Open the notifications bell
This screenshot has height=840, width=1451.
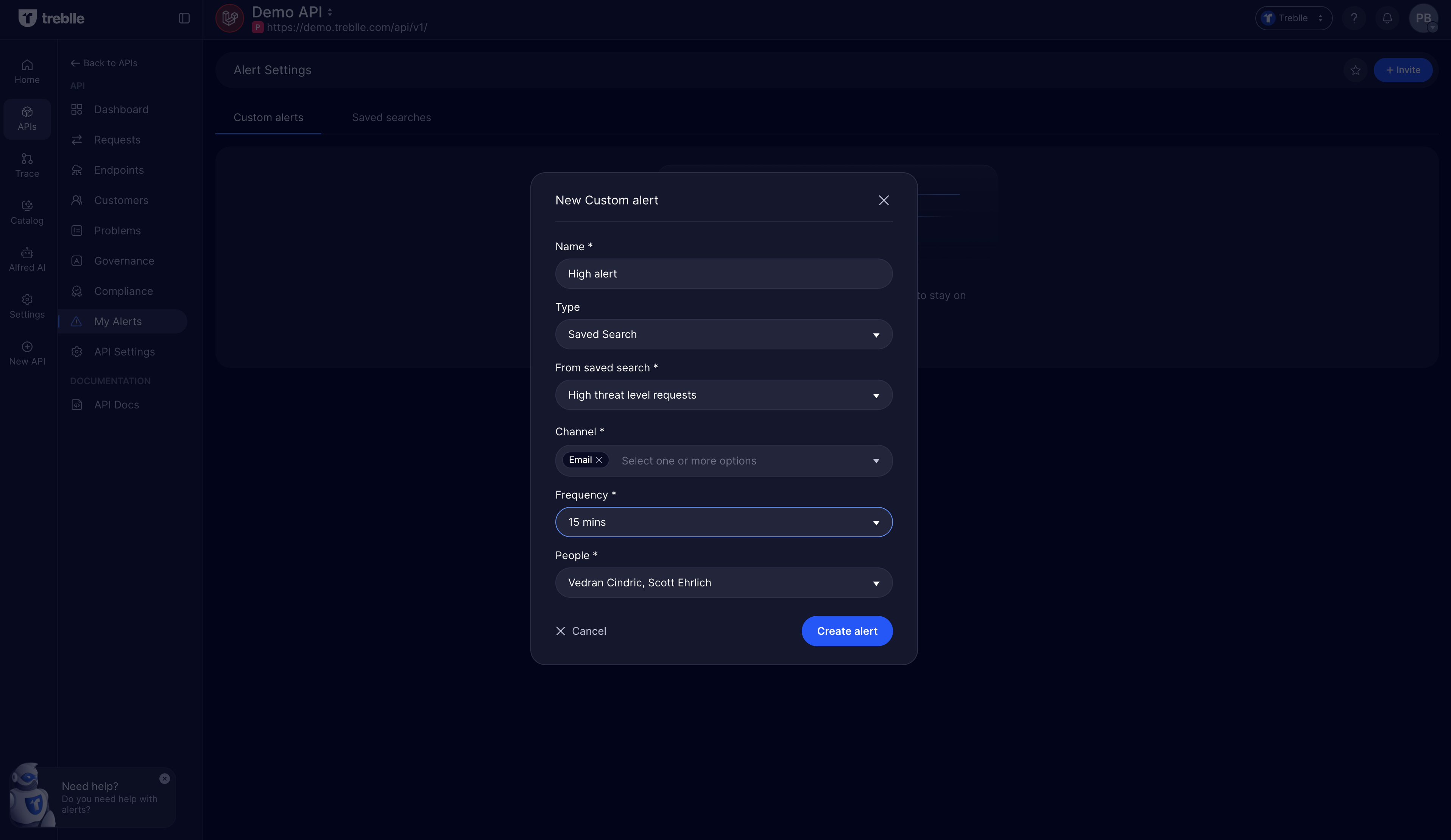pos(1387,18)
